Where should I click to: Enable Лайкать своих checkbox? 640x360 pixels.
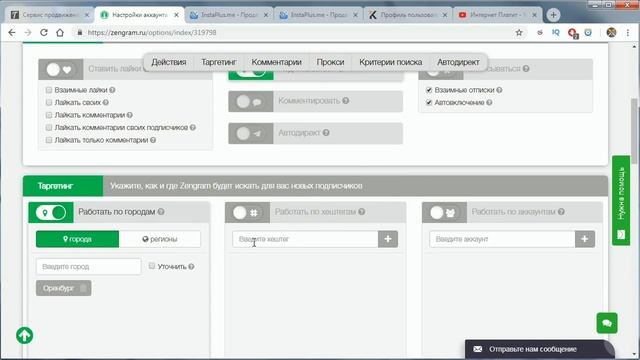49,102
